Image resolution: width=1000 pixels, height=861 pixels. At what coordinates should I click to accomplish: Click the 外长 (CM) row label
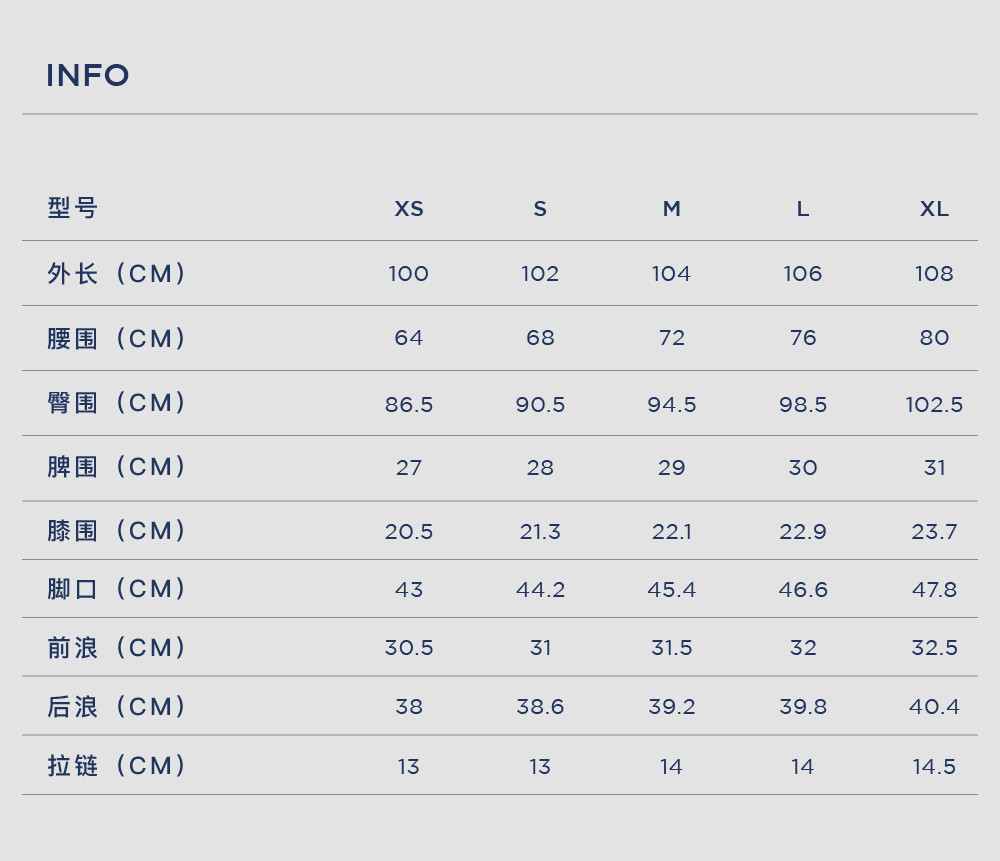(117, 274)
